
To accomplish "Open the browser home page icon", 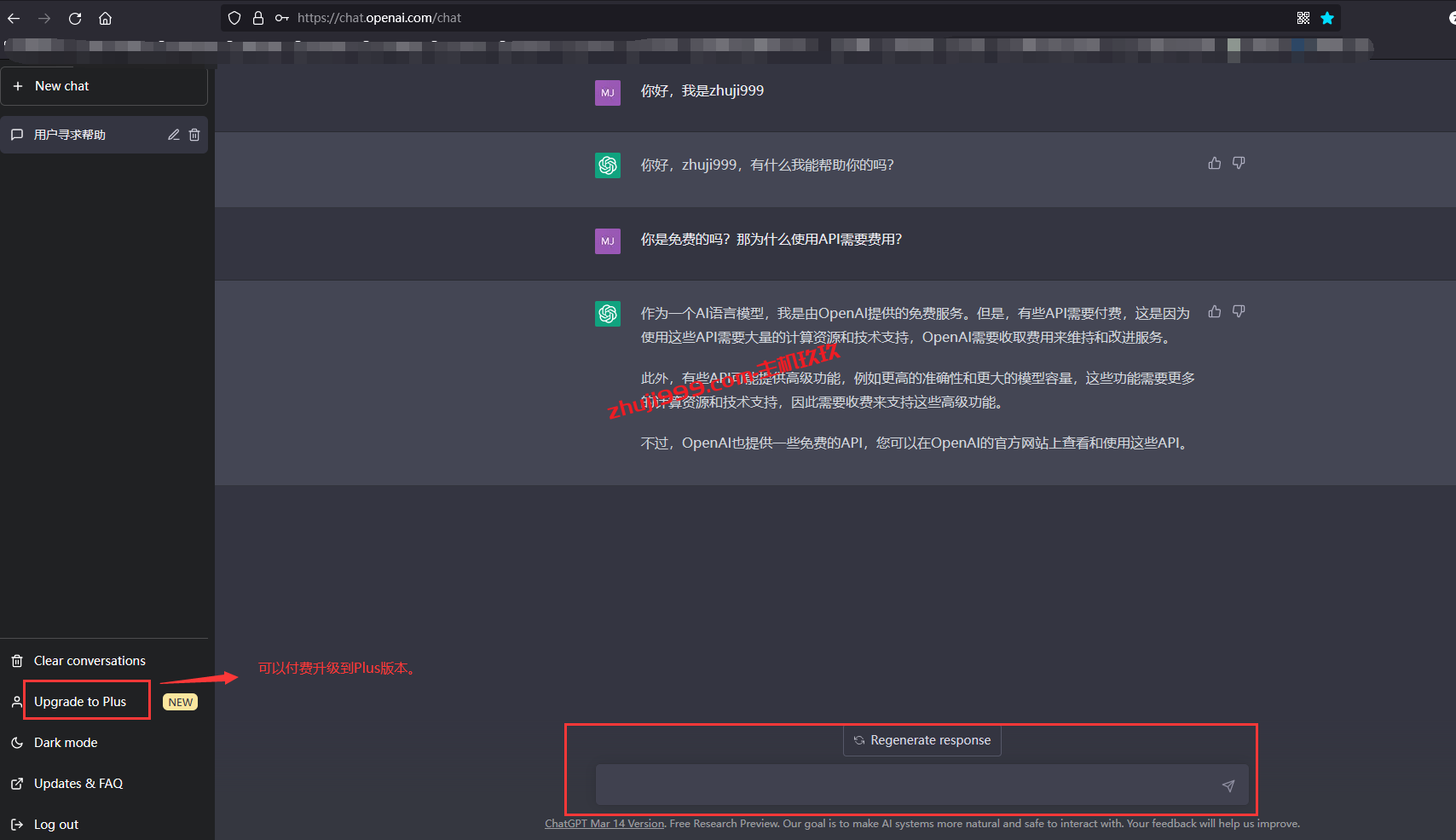I will click(105, 18).
